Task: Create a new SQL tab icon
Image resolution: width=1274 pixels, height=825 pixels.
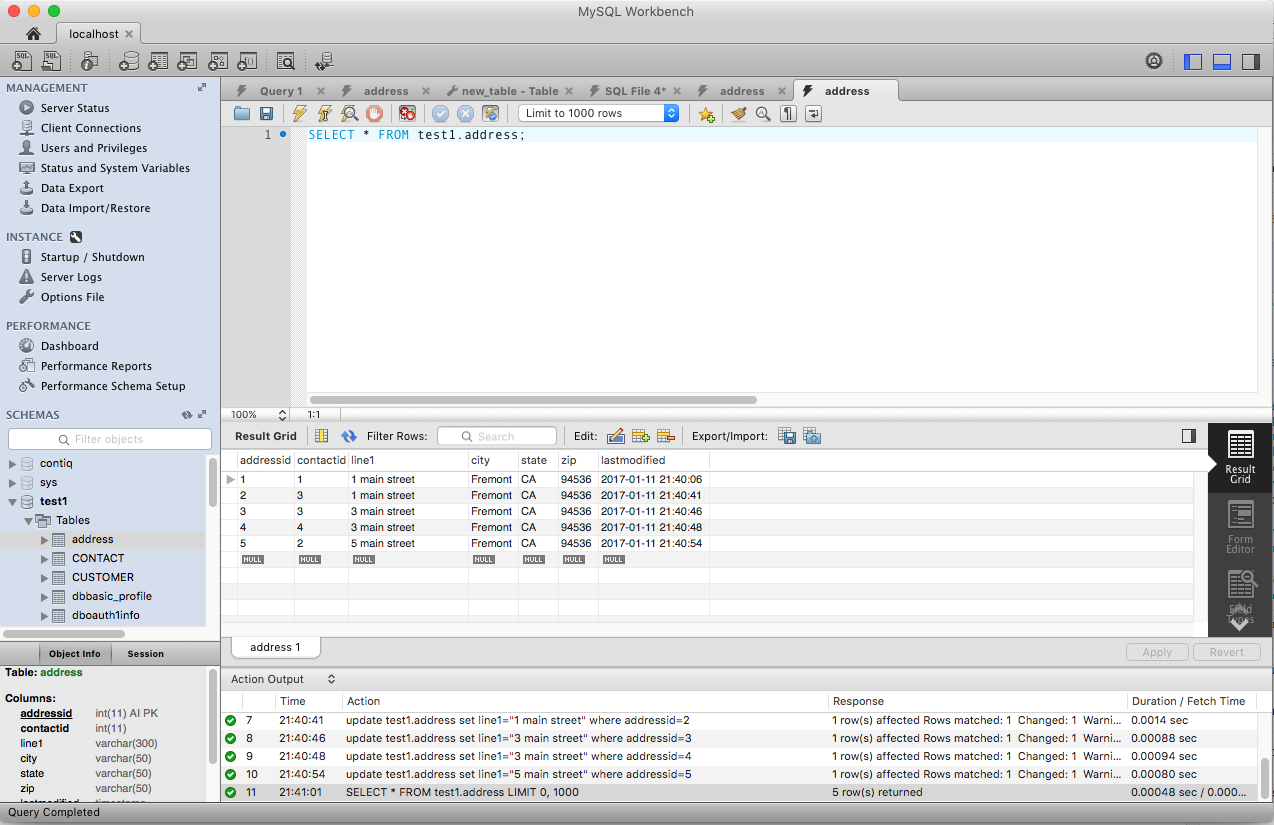Action: pos(23,61)
